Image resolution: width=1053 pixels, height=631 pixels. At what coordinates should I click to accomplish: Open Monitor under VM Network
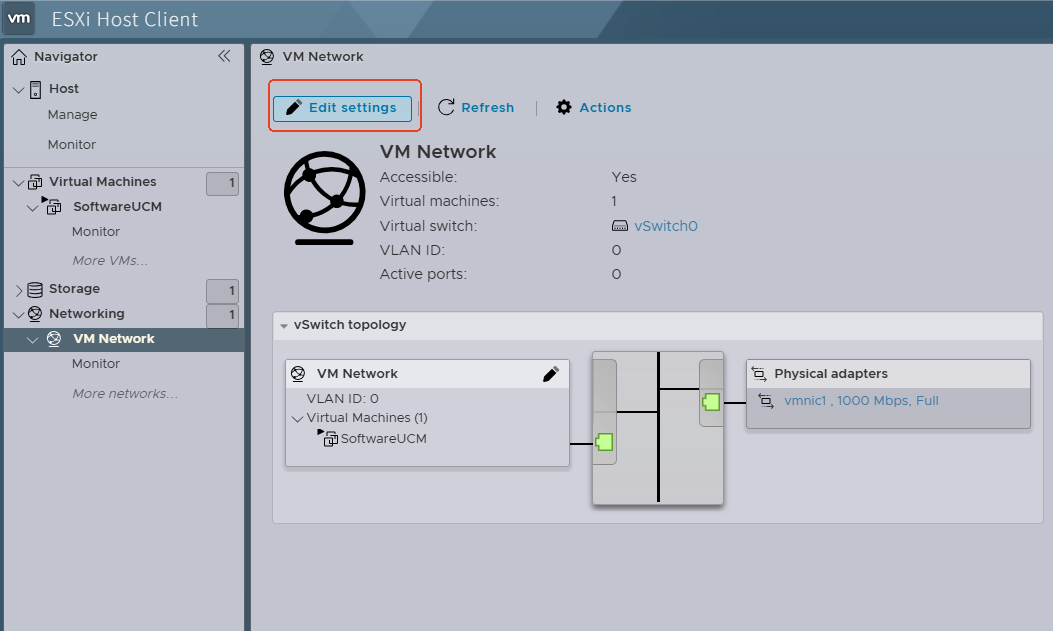(96, 363)
